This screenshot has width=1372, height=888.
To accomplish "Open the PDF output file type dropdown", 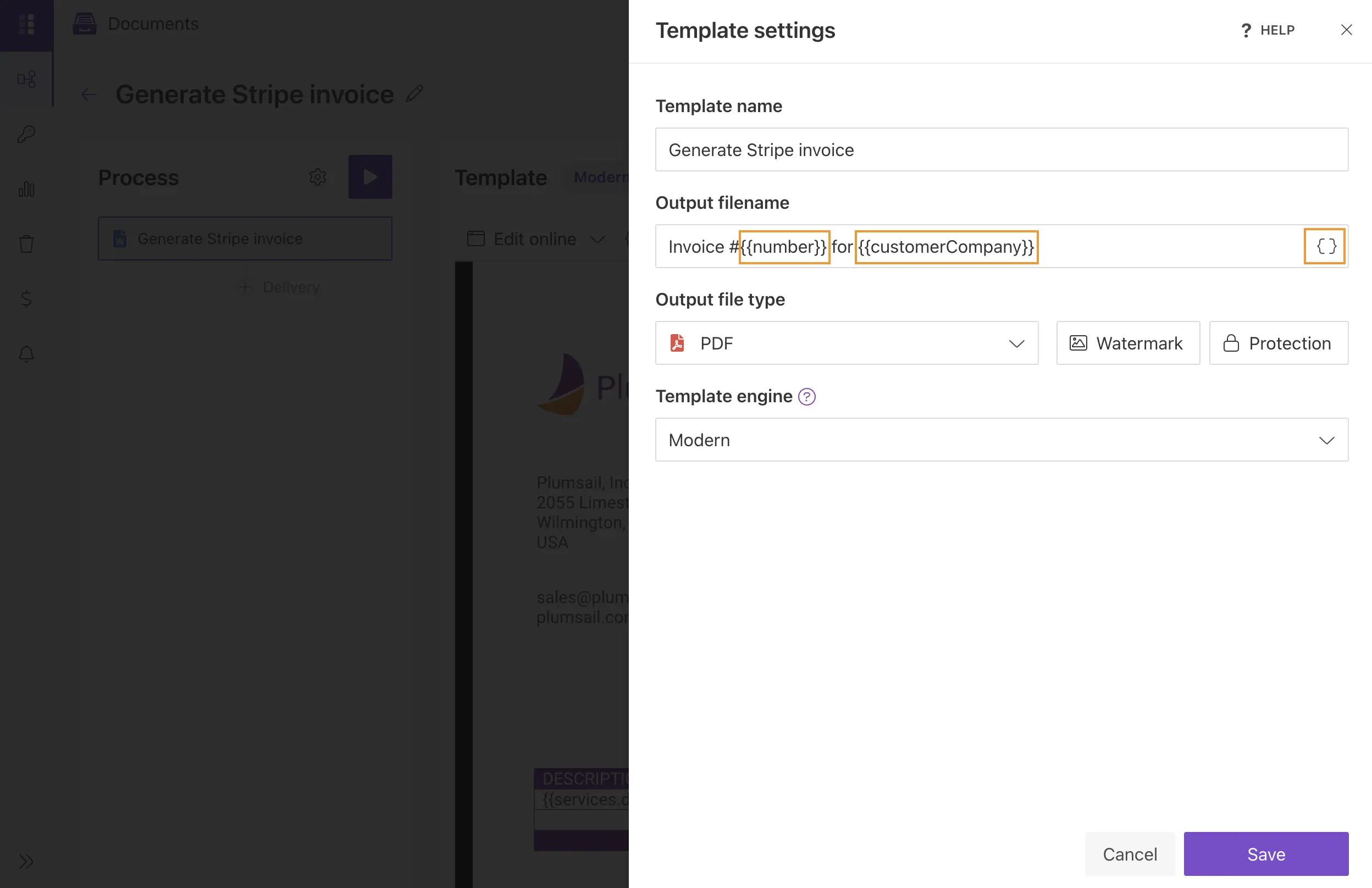I will coord(847,343).
